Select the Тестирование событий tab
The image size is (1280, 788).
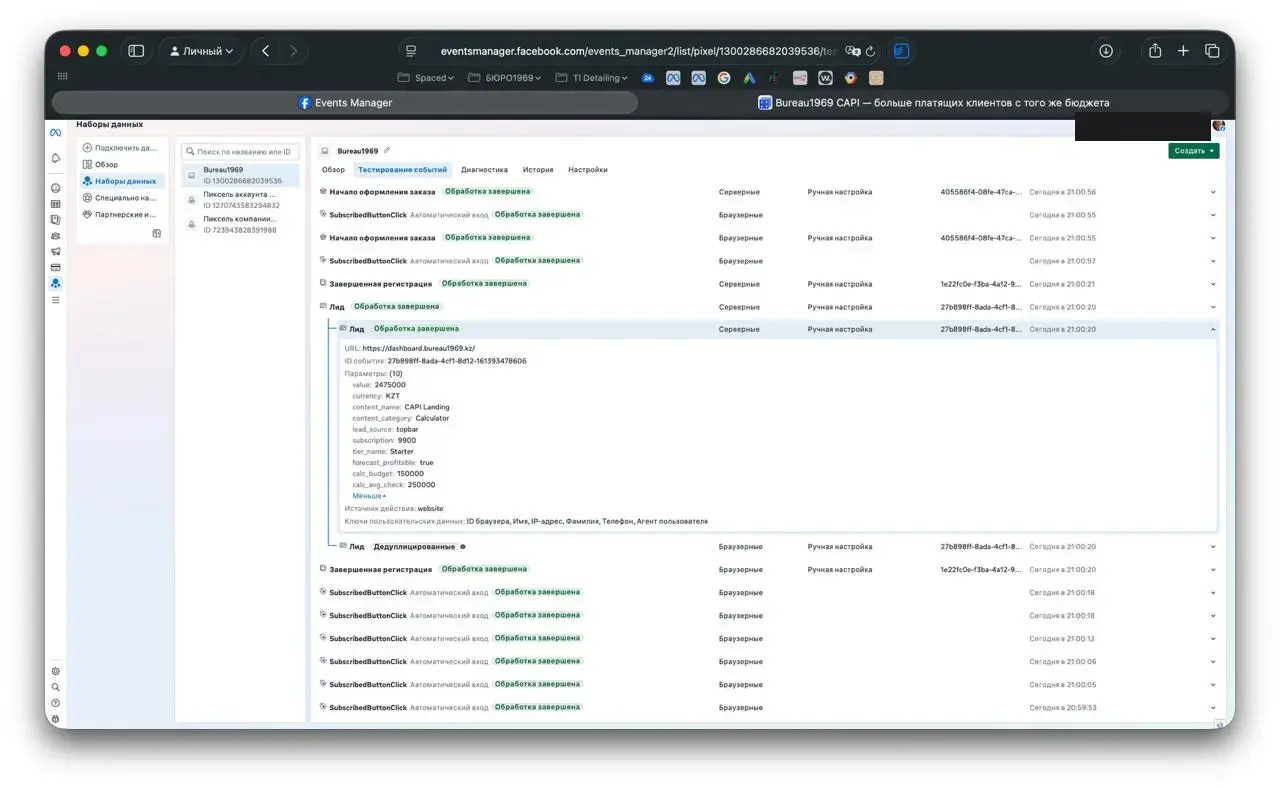pos(403,170)
